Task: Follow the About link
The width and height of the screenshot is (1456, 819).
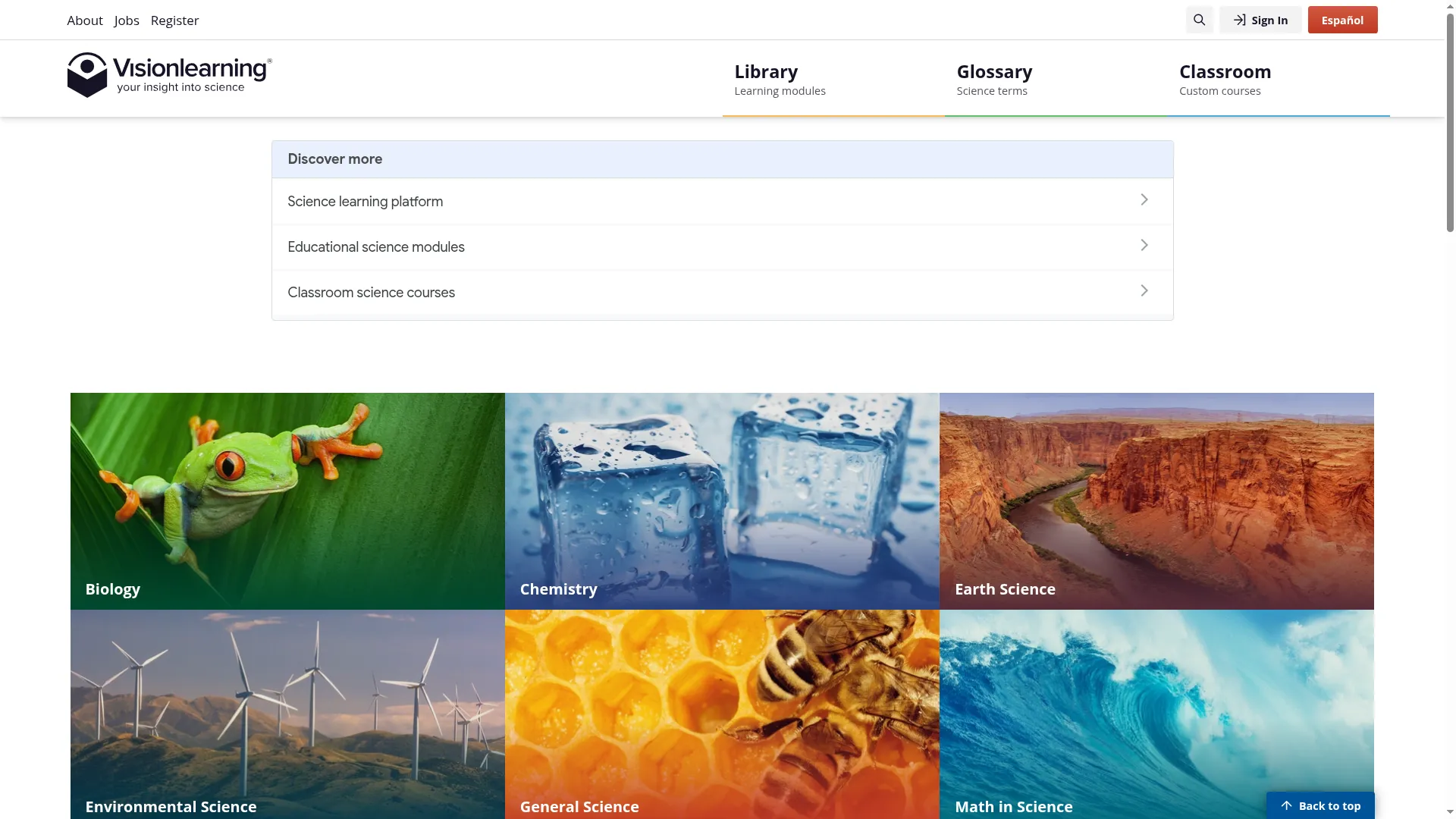Action: (85, 20)
